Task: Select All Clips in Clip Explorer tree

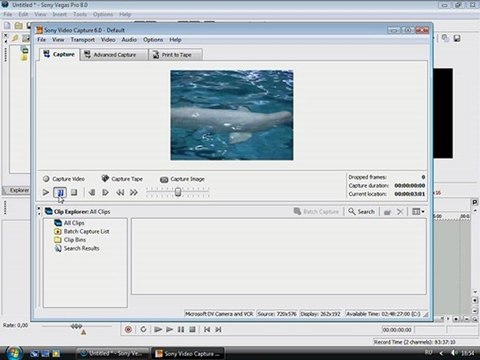Action: 69,223
